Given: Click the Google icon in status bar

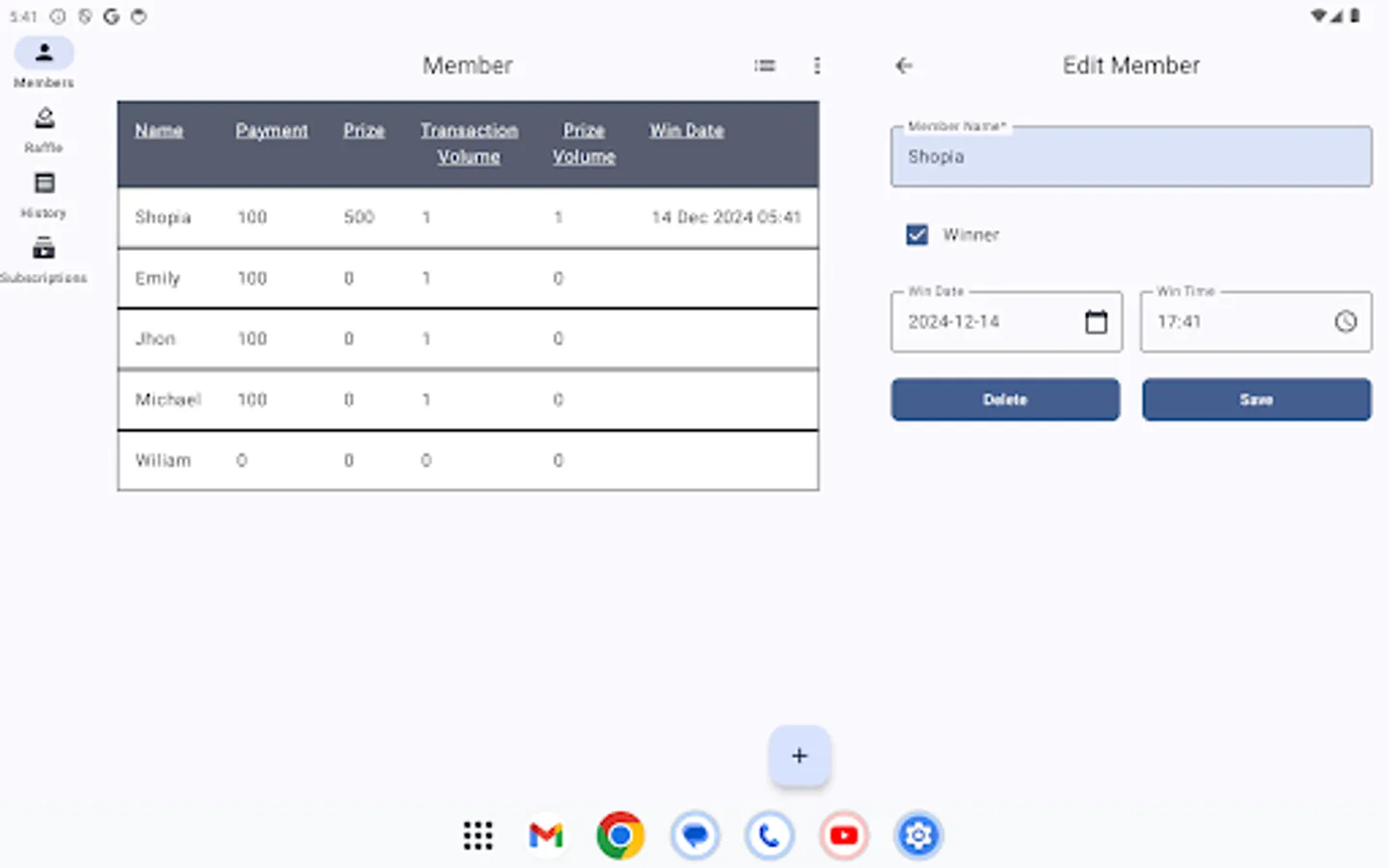Looking at the screenshot, I should [111, 16].
